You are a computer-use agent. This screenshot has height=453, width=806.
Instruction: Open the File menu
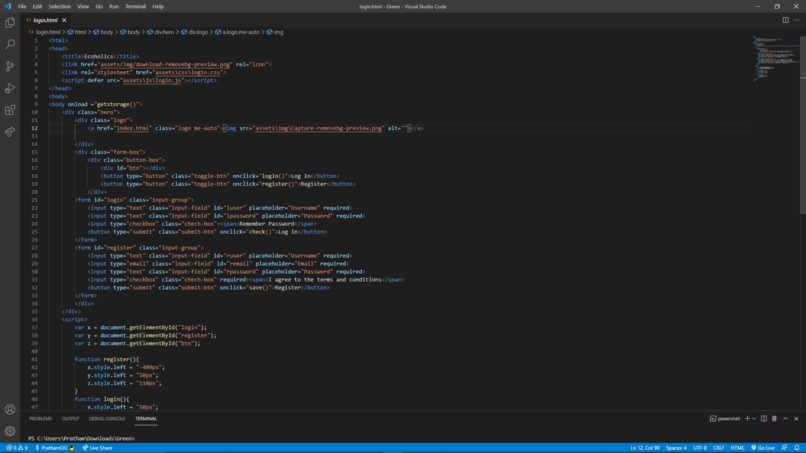(x=22, y=7)
